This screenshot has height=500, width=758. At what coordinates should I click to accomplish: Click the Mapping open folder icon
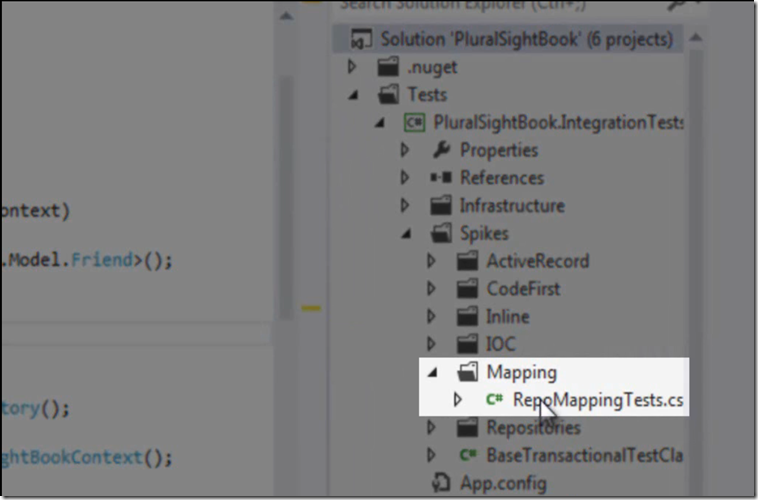click(x=467, y=372)
